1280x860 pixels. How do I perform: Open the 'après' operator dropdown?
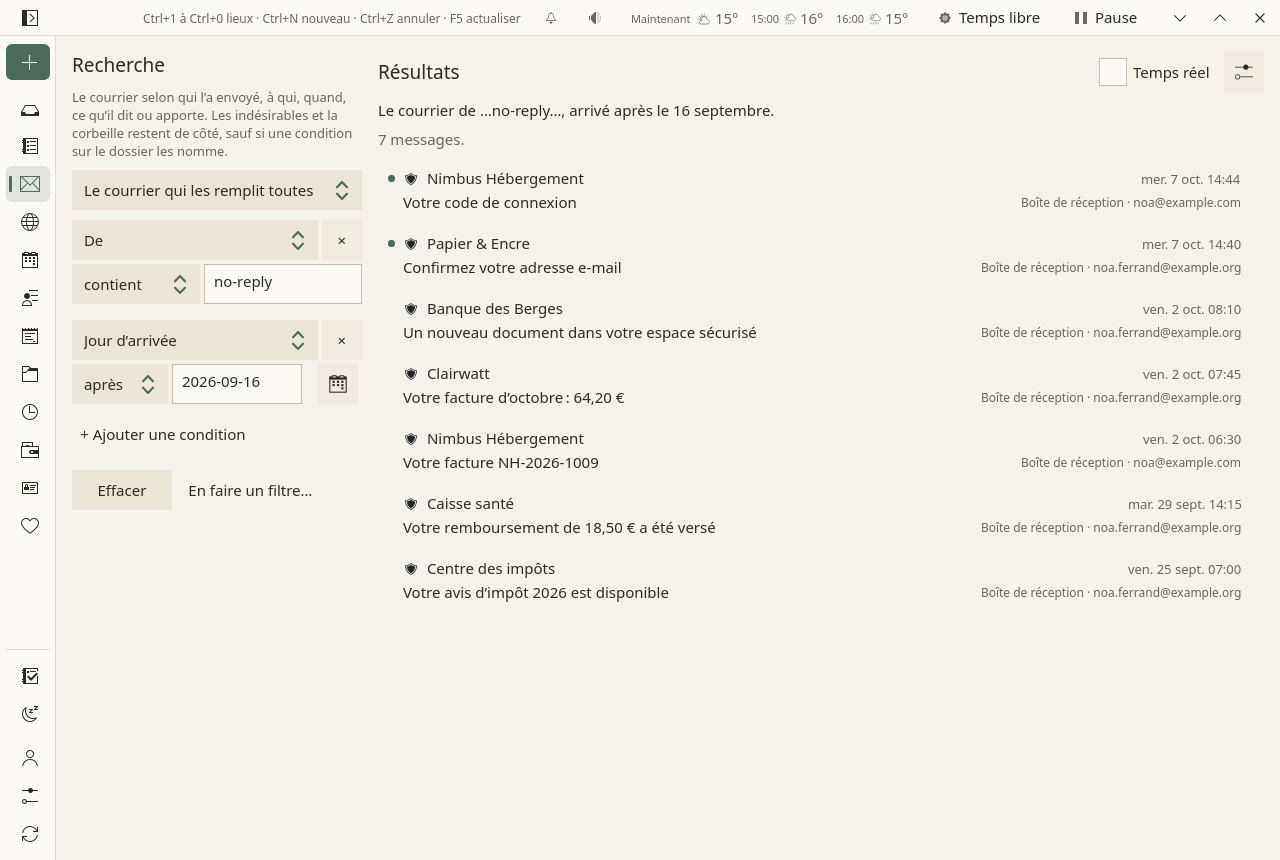120,384
